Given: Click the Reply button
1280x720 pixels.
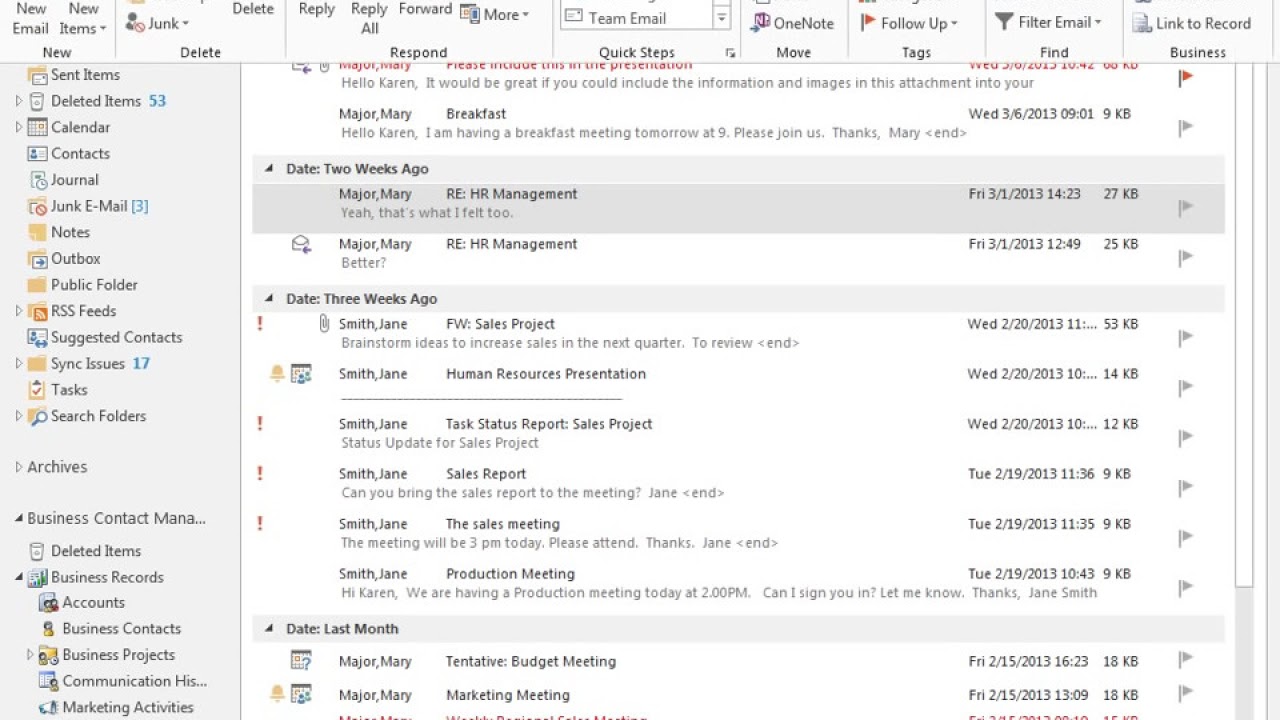Looking at the screenshot, I should click(x=317, y=10).
